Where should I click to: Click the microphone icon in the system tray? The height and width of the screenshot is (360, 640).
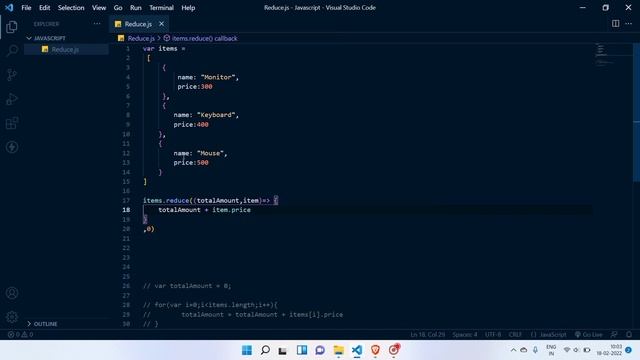pos(535,350)
